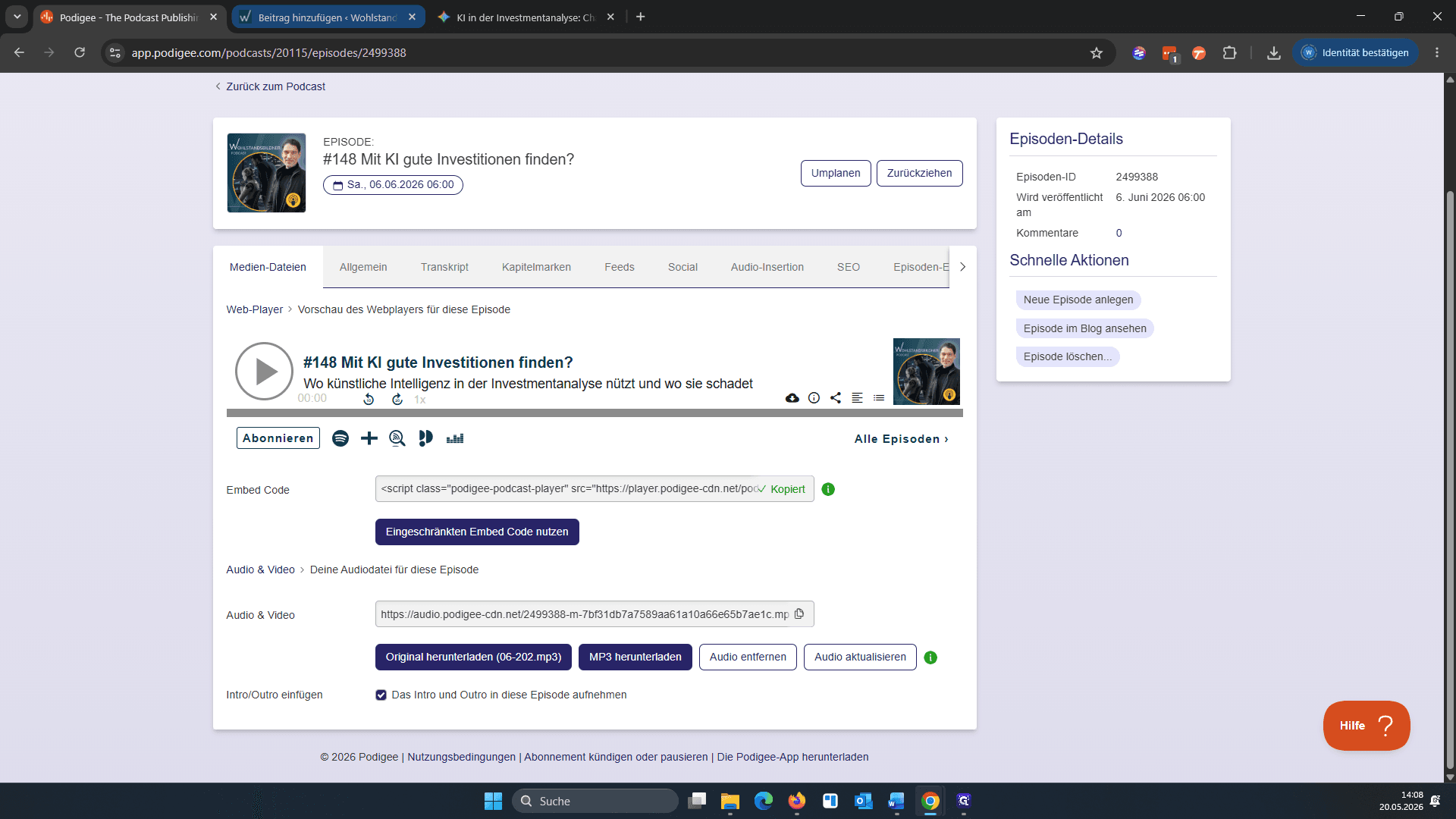Screen dimensions: 1456x819
Task: Open the Outlook icon in the taskbar
Action: [863, 801]
